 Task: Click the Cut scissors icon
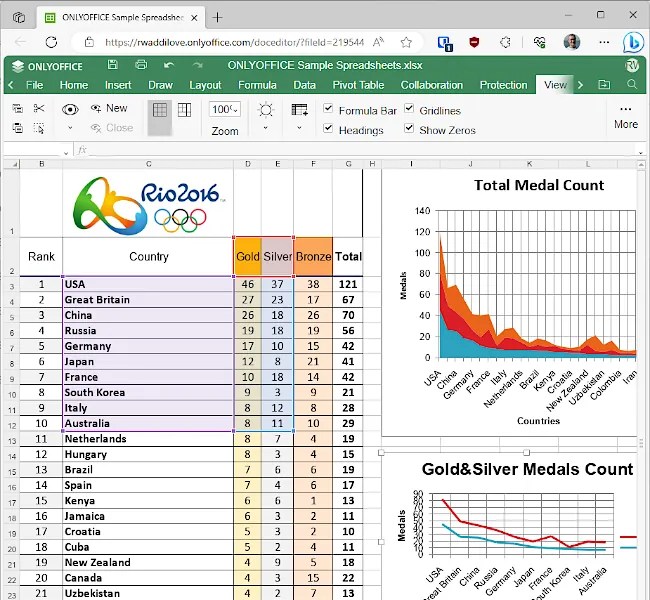tap(39, 109)
